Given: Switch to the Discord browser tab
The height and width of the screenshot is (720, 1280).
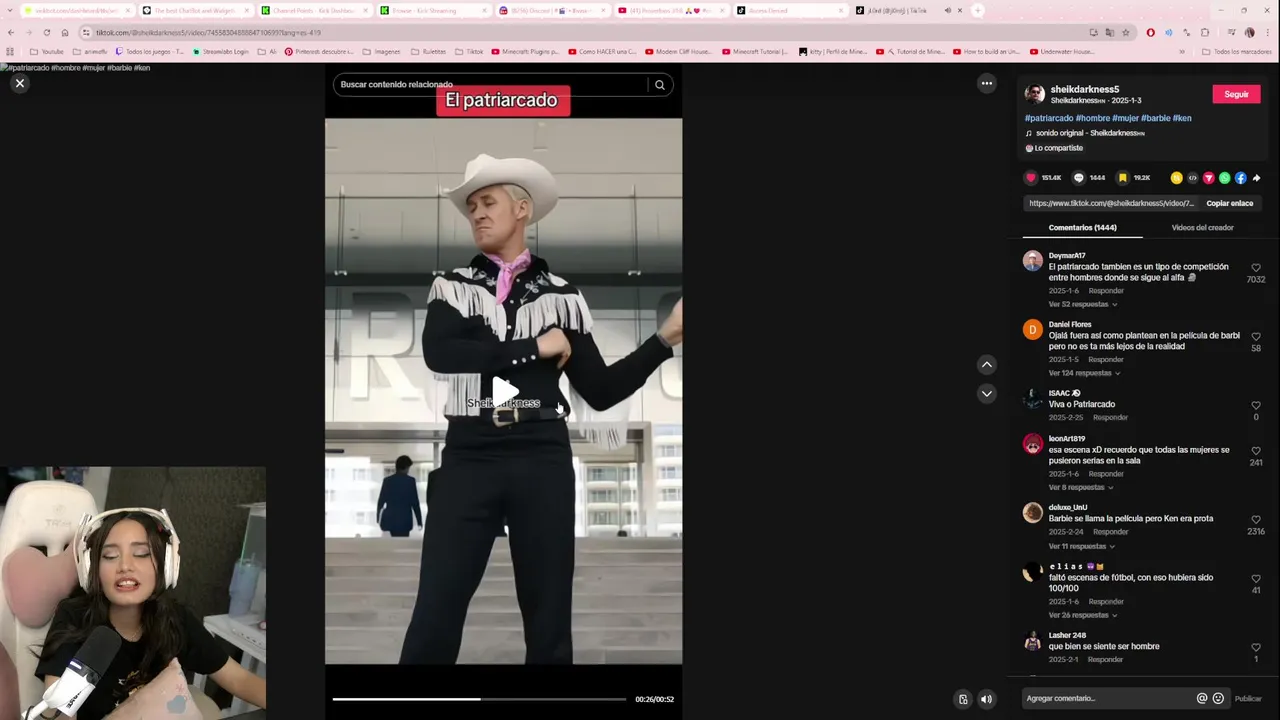Looking at the screenshot, I should tap(551, 10).
